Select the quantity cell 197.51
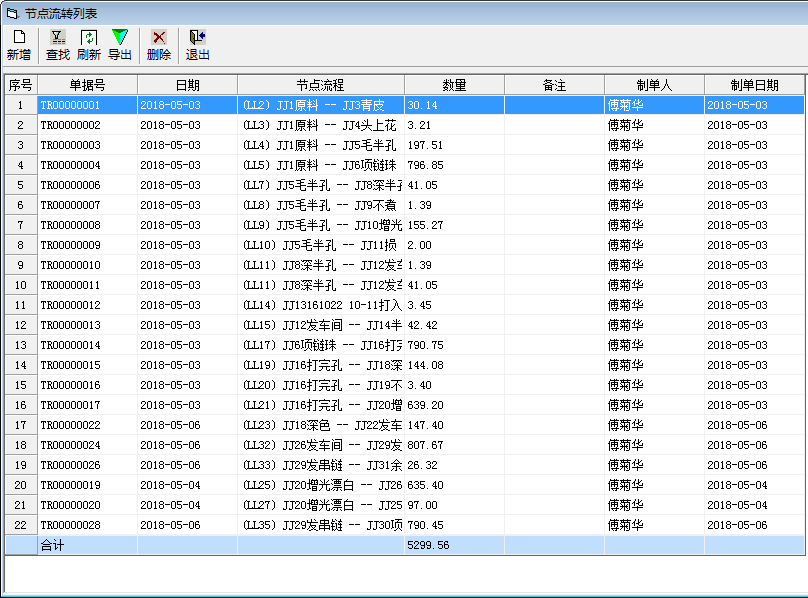The height and width of the screenshot is (598, 808). coord(454,145)
